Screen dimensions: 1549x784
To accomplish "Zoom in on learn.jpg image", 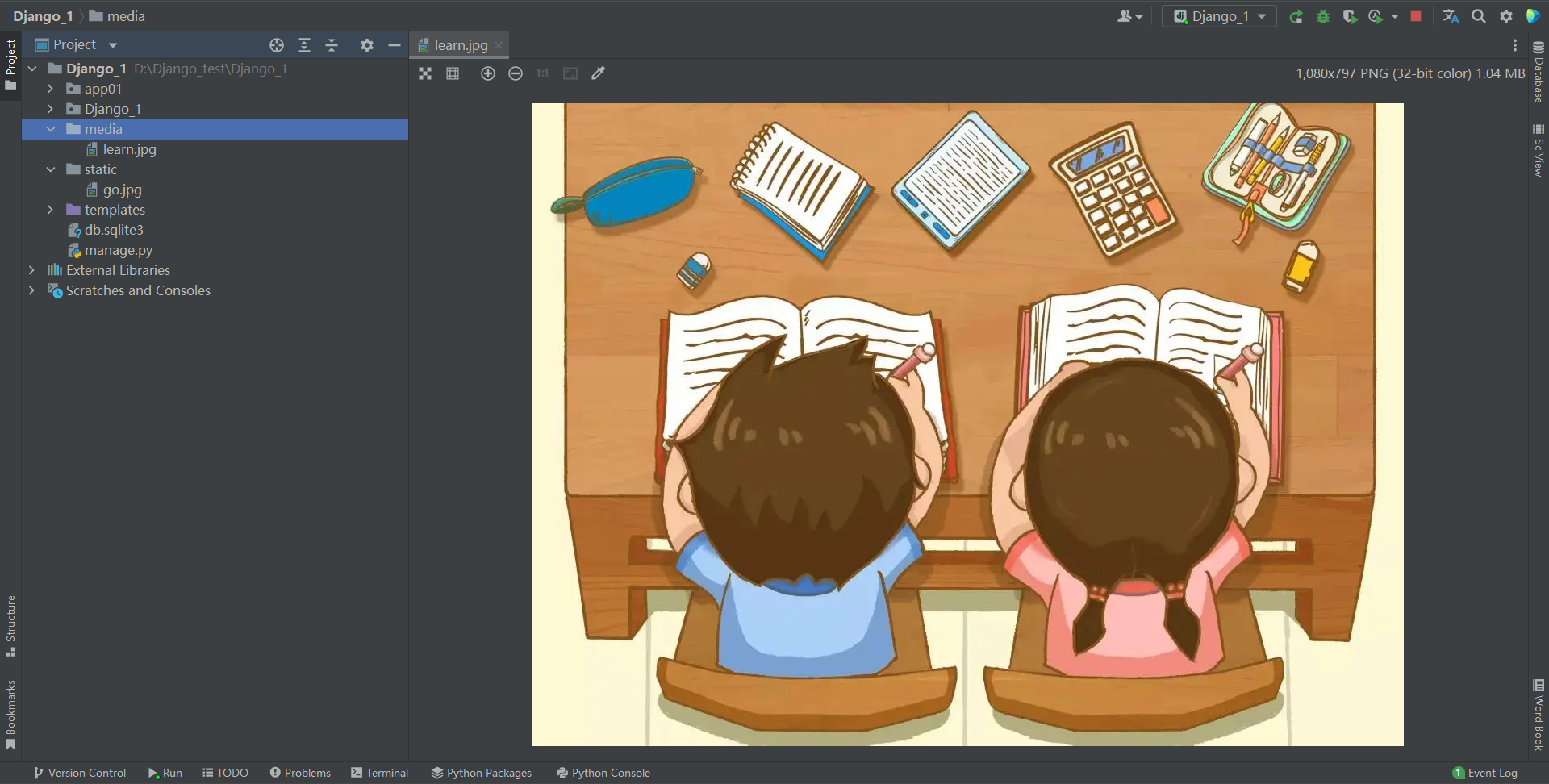I will click(x=488, y=73).
